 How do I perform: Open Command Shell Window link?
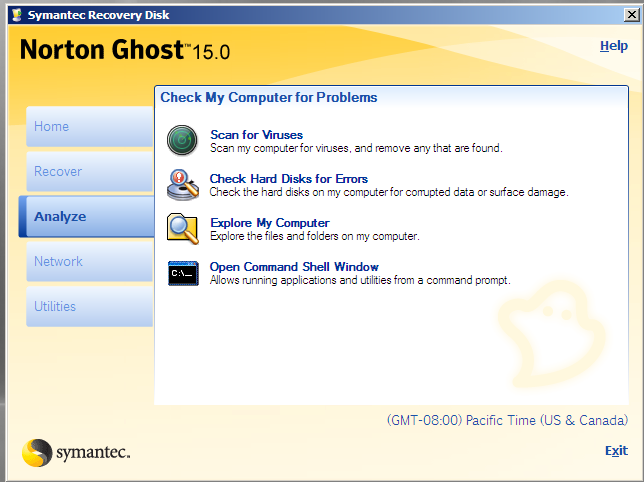pyautogui.click(x=294, y=267)
